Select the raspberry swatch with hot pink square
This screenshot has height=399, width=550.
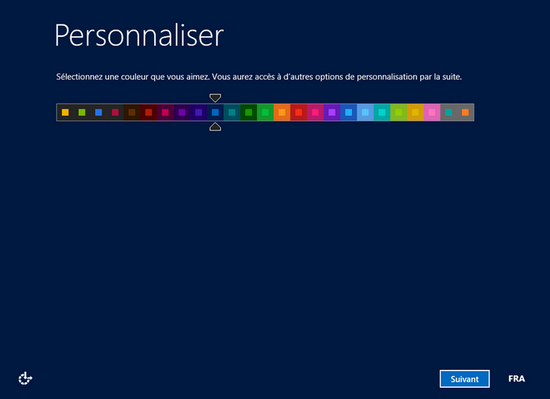pyautogui.click(x=315, y=112)
